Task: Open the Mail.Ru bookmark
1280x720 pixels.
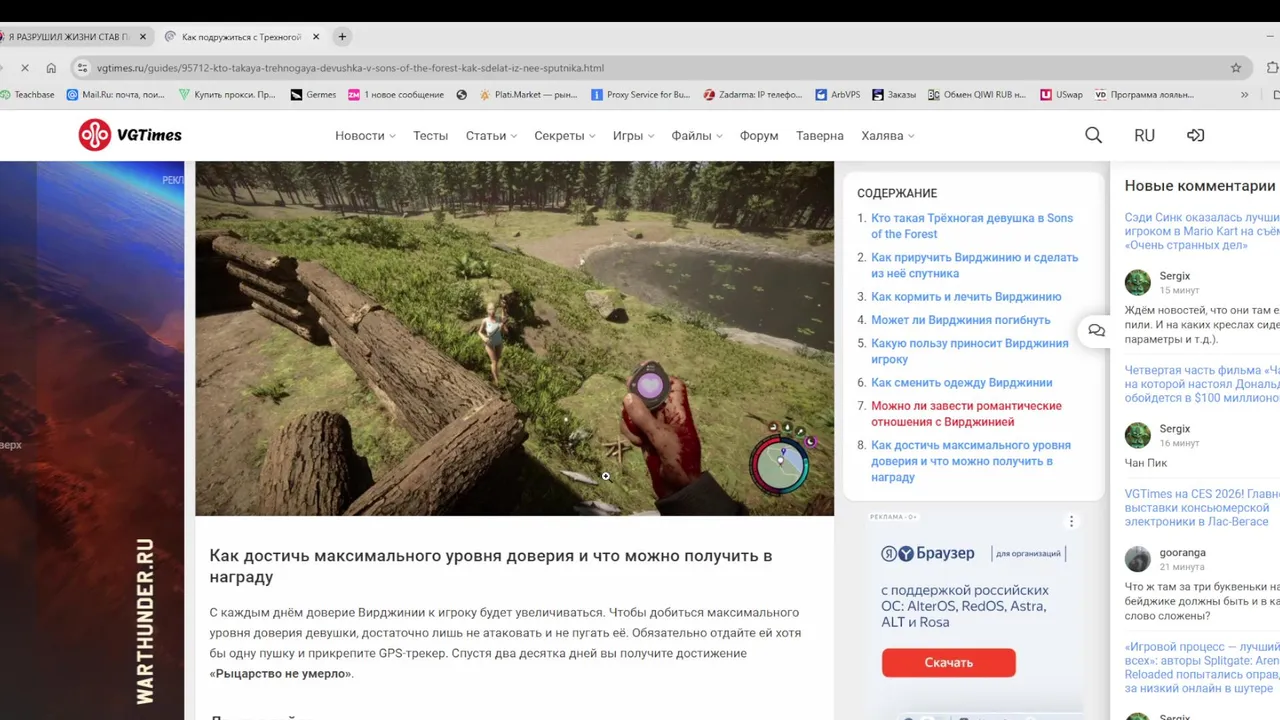Action: 115,95
